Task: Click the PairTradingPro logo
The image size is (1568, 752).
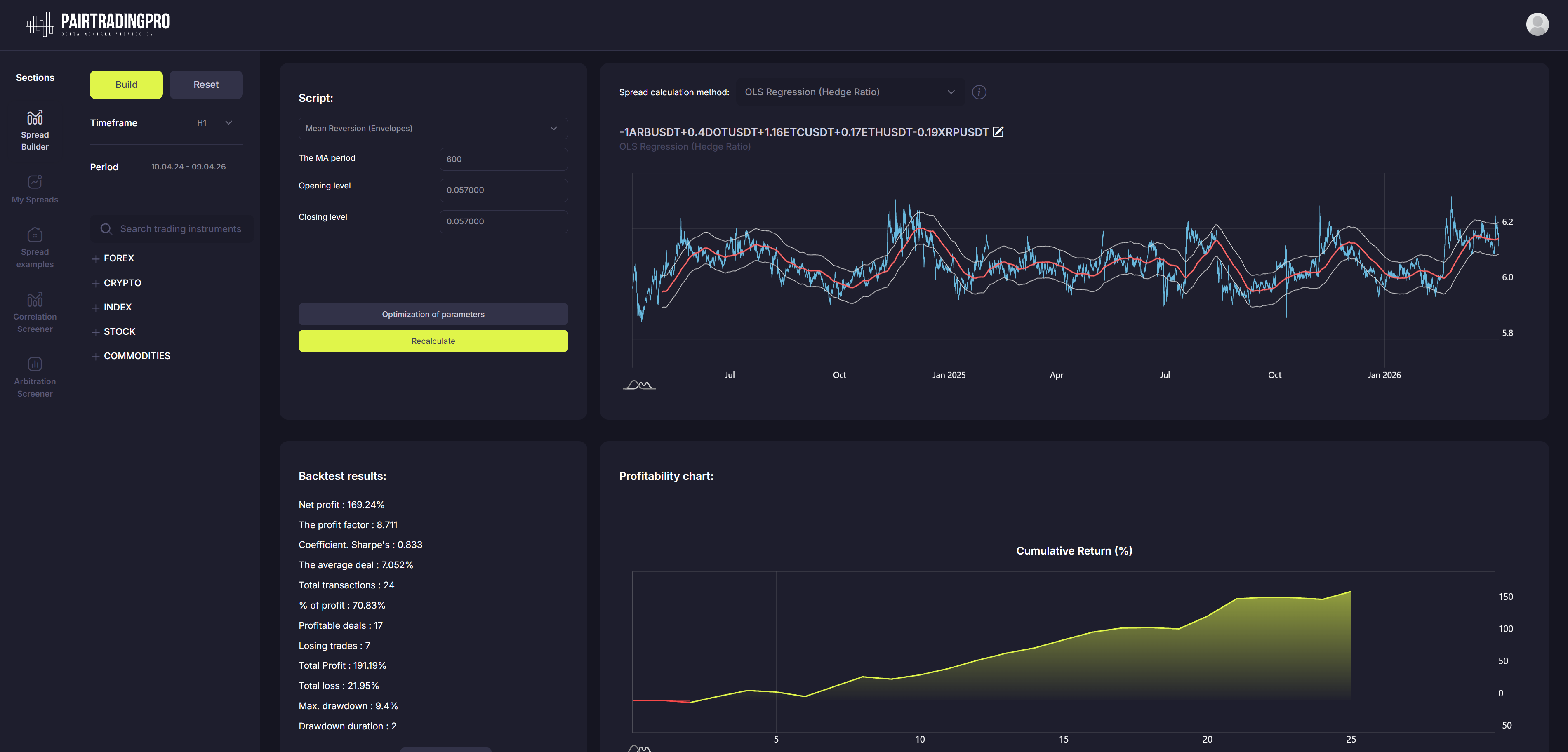Action: click(x=97, y=24)
